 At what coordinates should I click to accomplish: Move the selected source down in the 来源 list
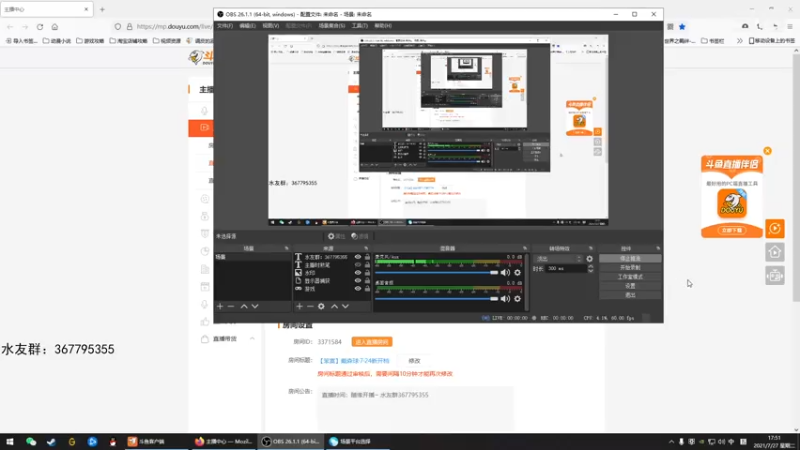click(345, 306)
